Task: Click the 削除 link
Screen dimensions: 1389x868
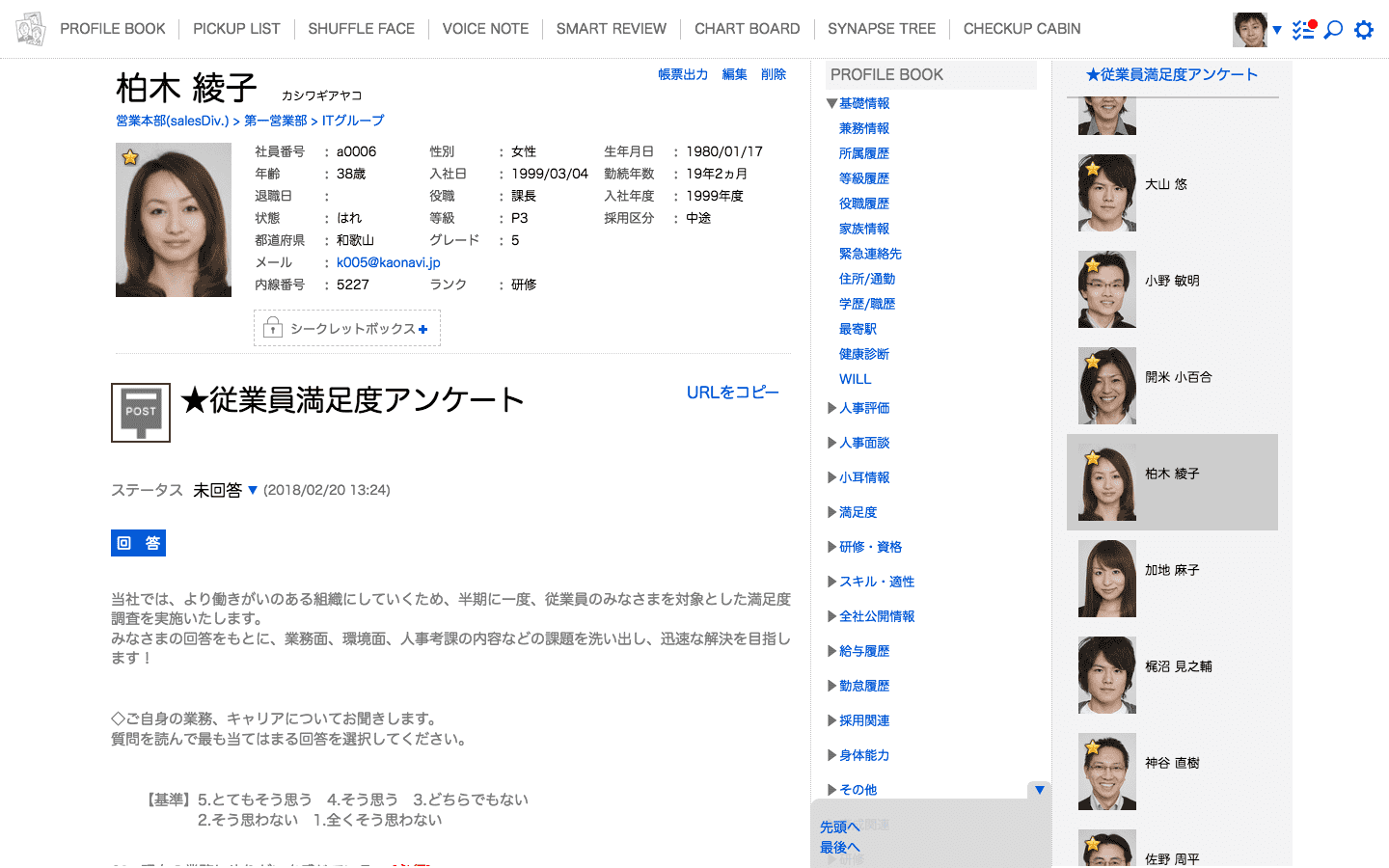Action: 774,74
